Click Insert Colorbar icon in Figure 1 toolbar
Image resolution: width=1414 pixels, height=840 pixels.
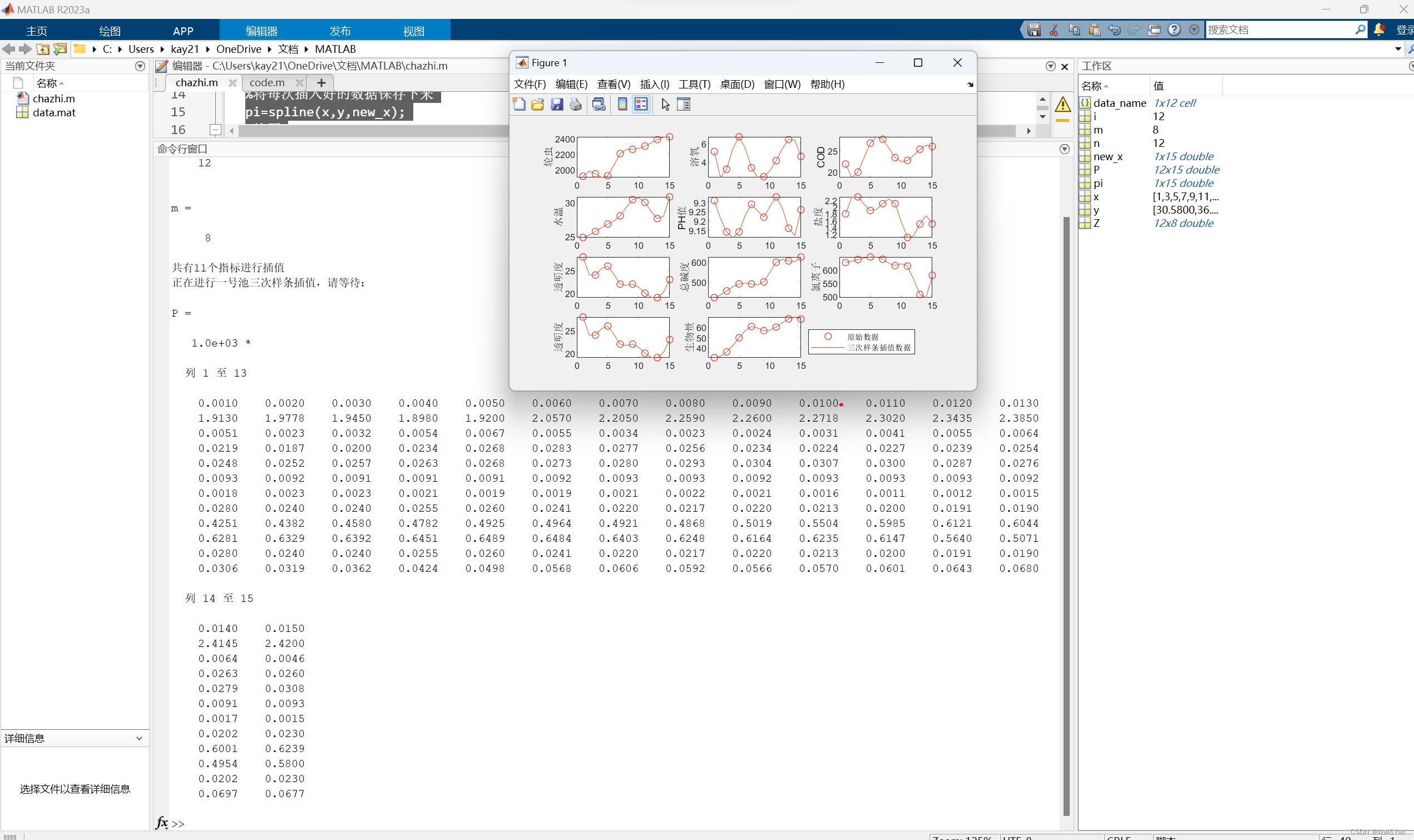622,104
